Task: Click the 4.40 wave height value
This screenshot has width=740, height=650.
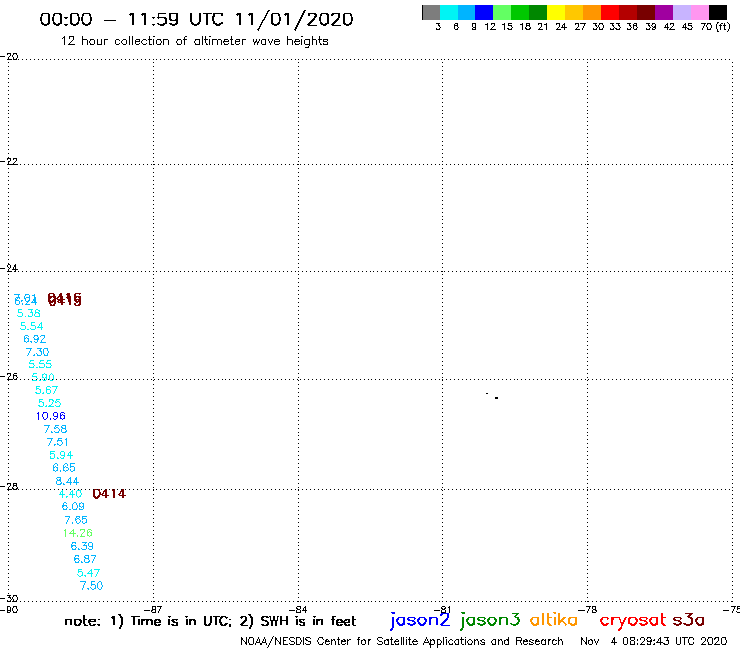Action: coord(70,494)
